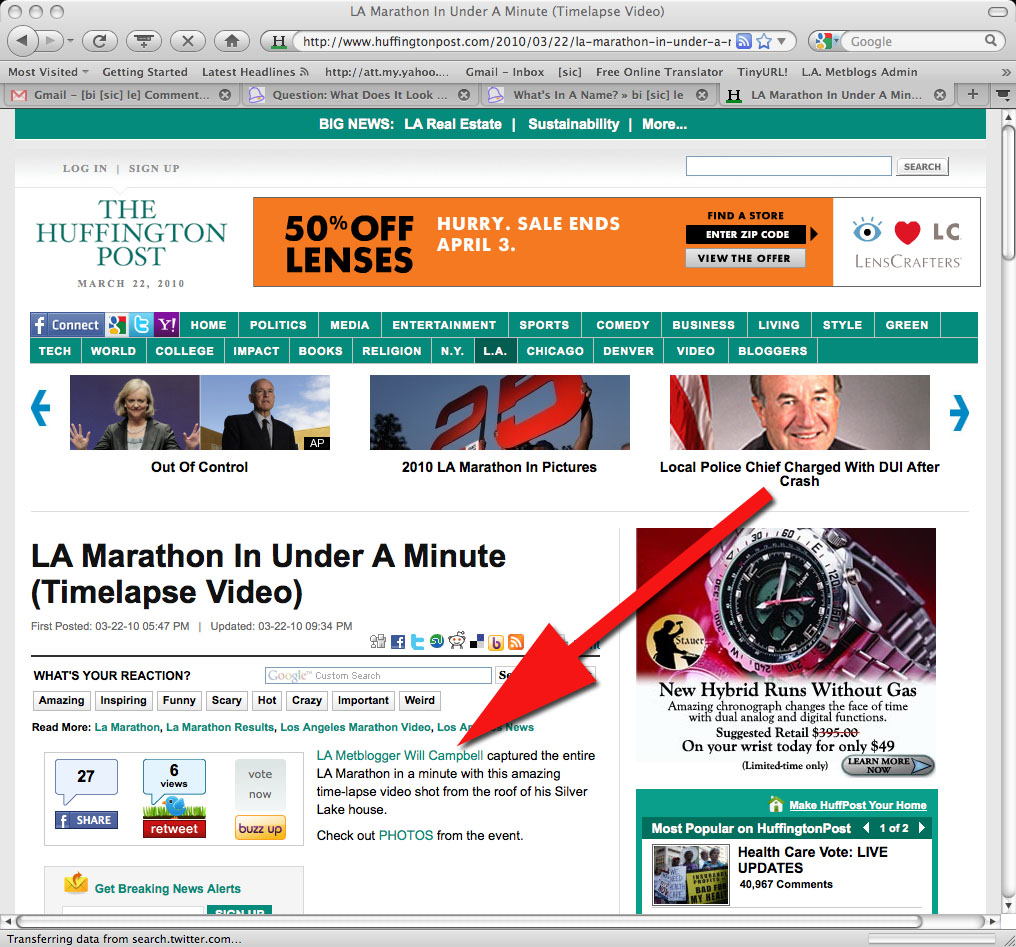Click the buzz up button

point(260,828)
